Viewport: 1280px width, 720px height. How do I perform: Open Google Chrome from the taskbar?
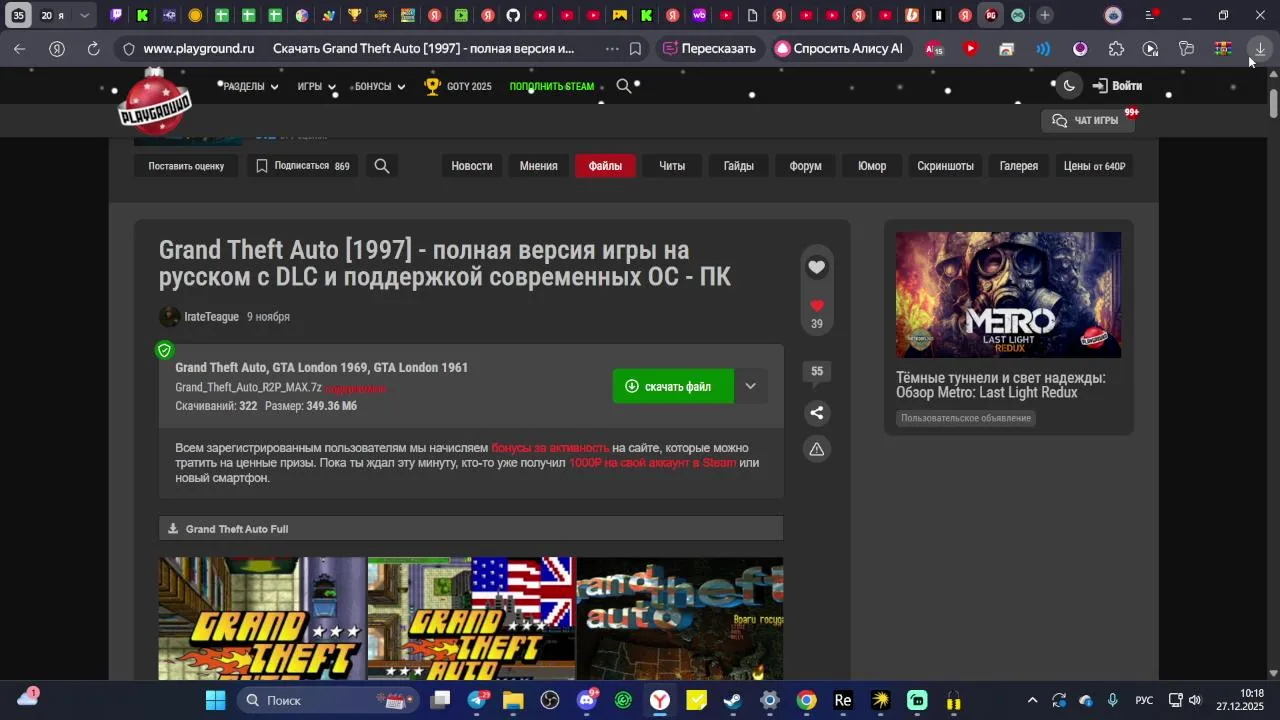point(806,700)
